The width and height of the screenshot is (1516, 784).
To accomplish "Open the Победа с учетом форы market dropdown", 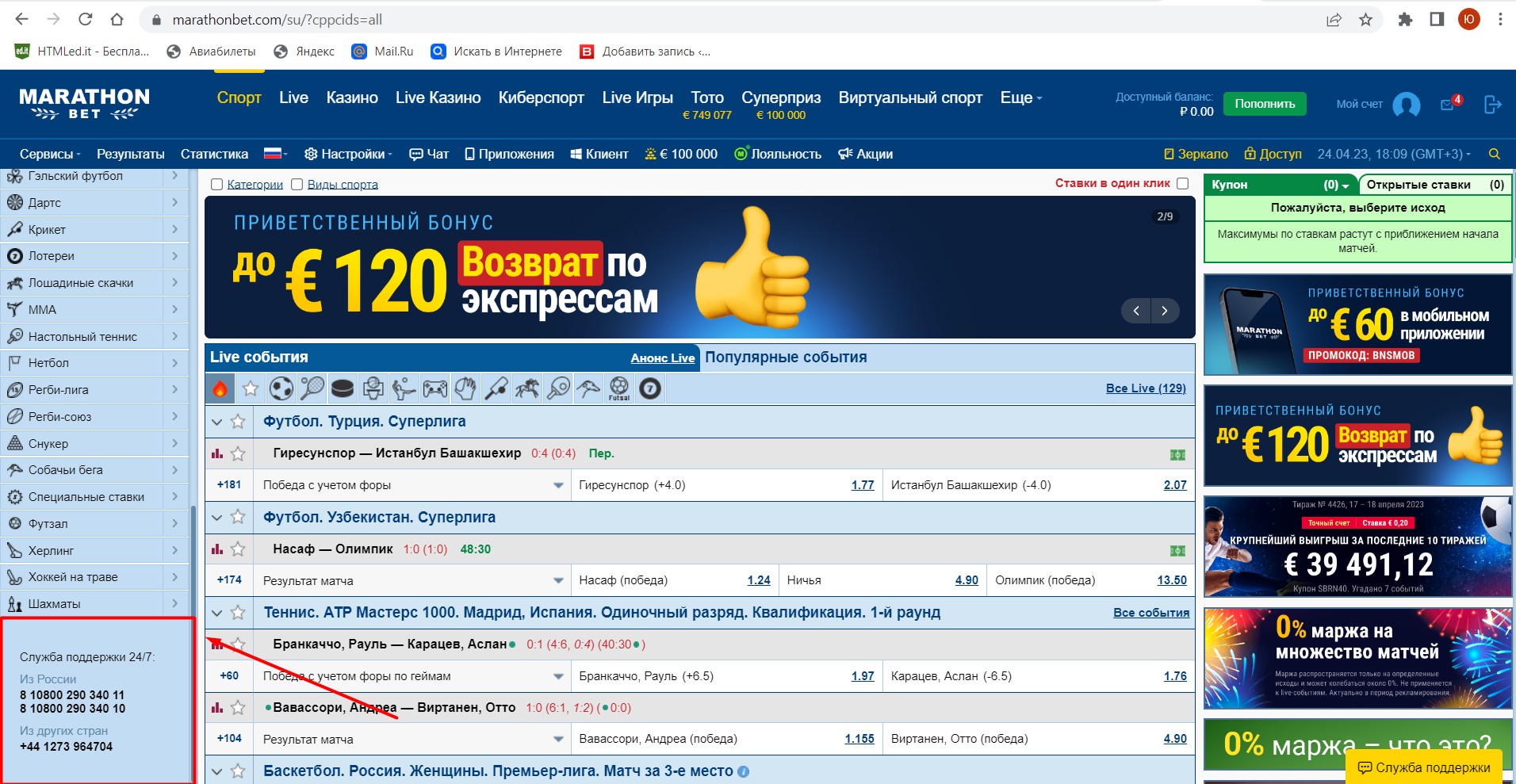I will (558, 485).
